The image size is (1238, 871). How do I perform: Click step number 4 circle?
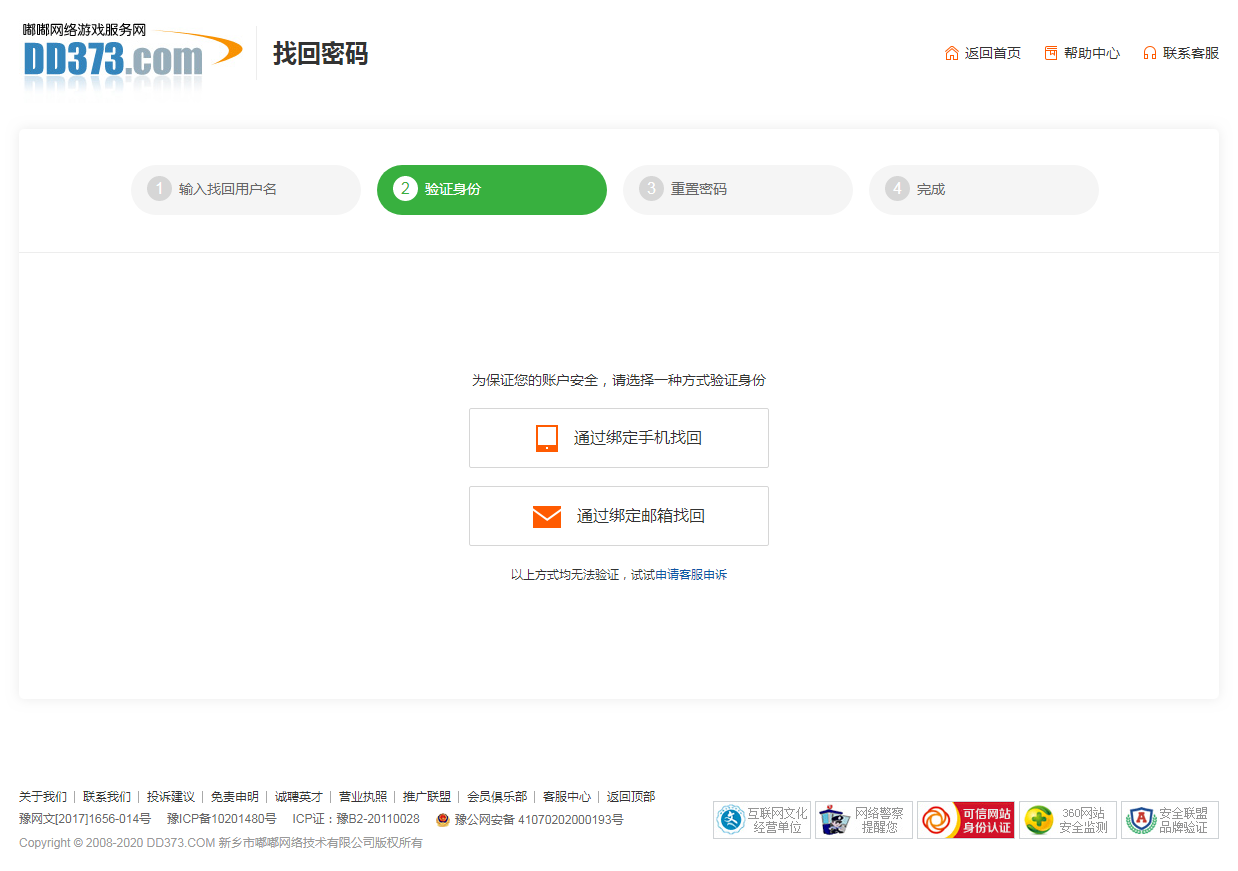(897, 188)
